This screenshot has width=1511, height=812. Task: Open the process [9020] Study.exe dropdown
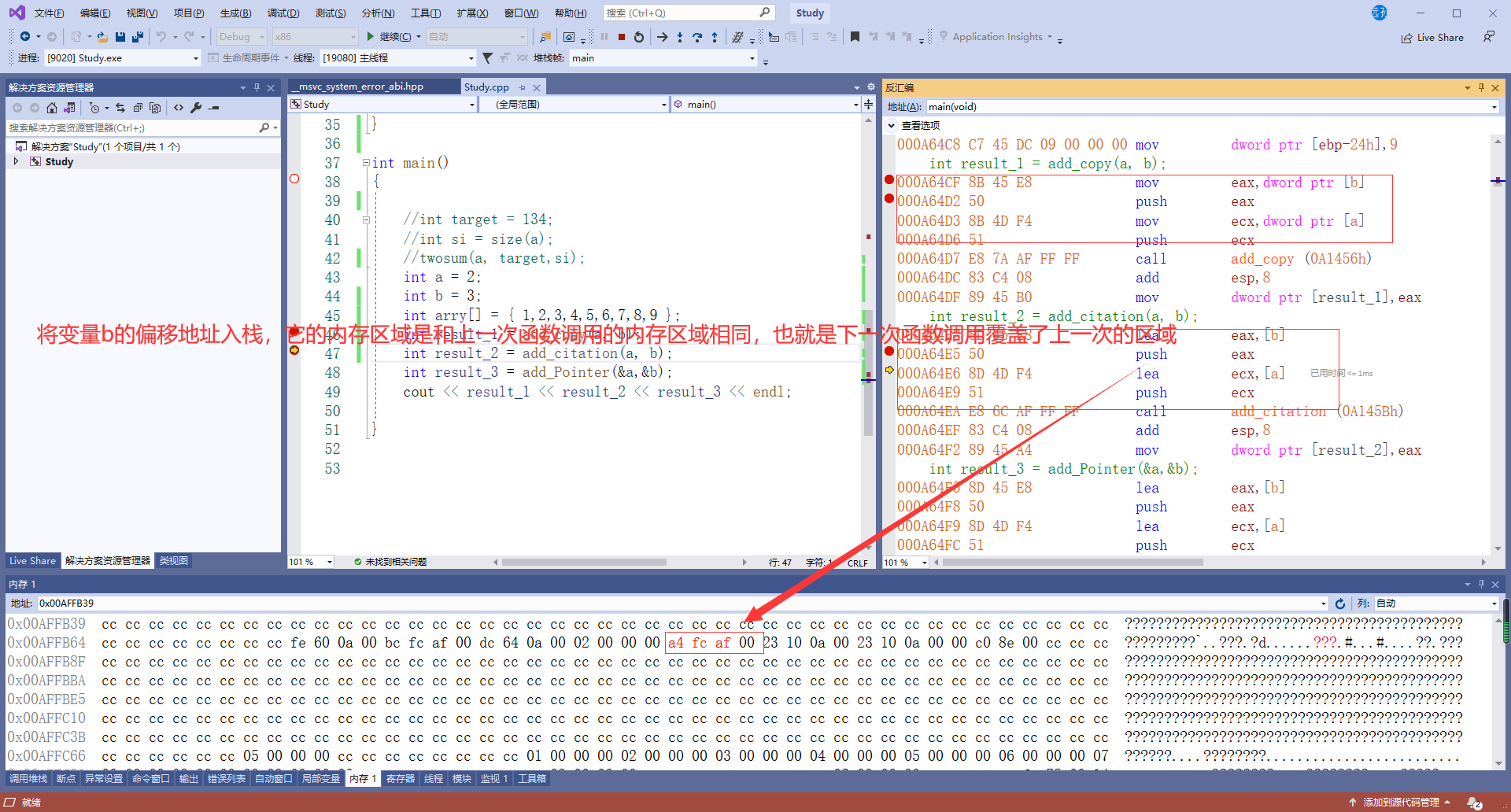[124, 58]
